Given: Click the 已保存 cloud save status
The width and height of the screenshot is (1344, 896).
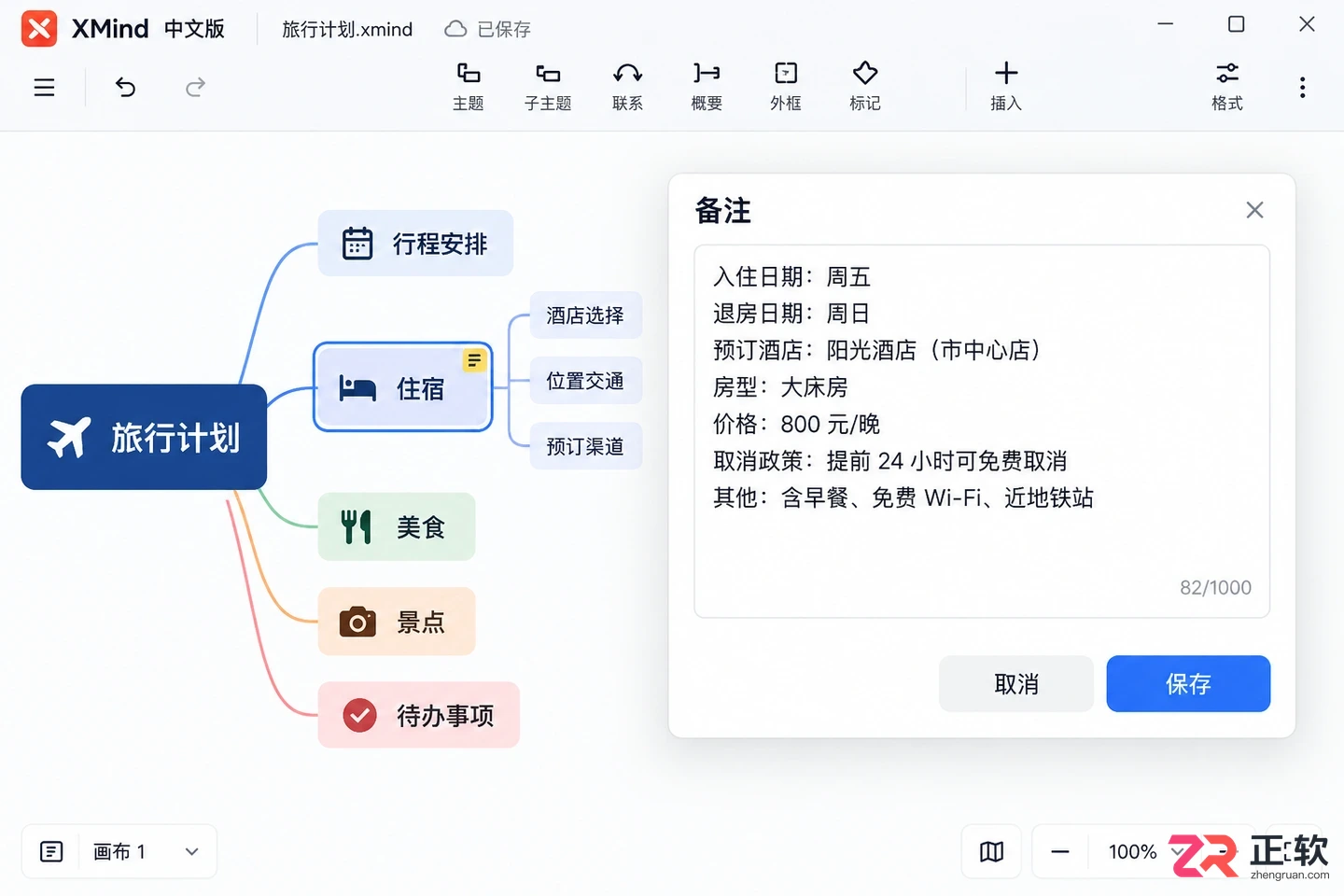Looking at the screenshot, I should pos(487,30).
